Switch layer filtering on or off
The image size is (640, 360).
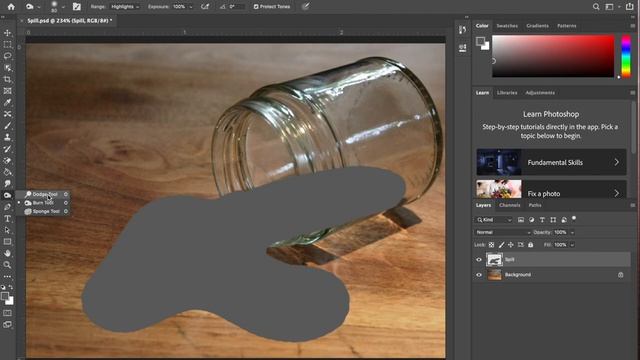pyautogui.click(x=574, y=219)
